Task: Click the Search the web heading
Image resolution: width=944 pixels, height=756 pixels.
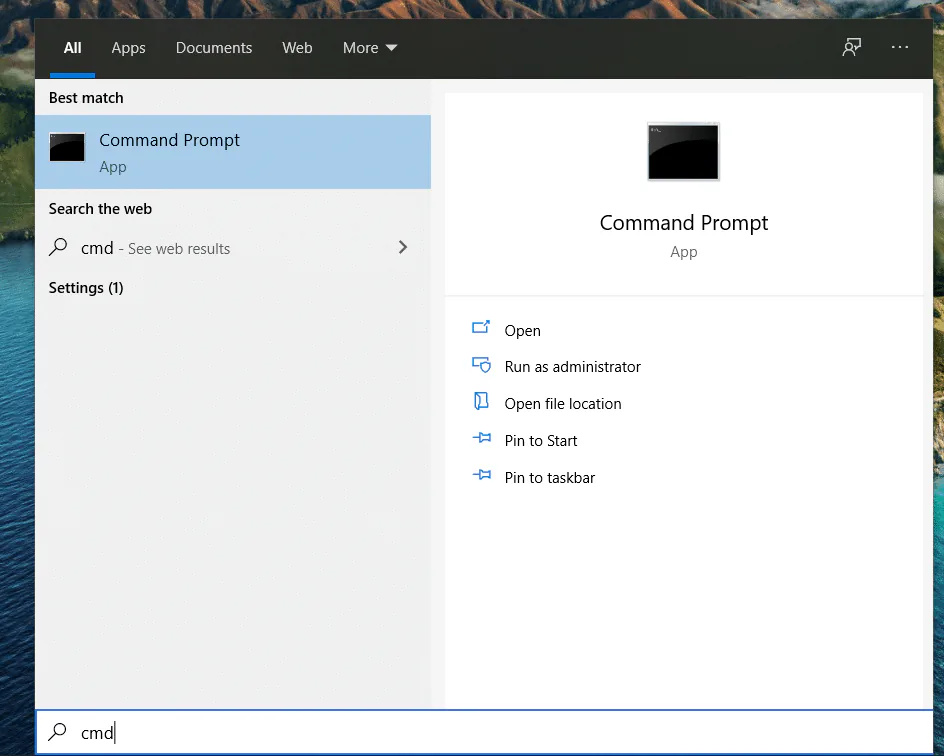Action: (x=100, y=209)
